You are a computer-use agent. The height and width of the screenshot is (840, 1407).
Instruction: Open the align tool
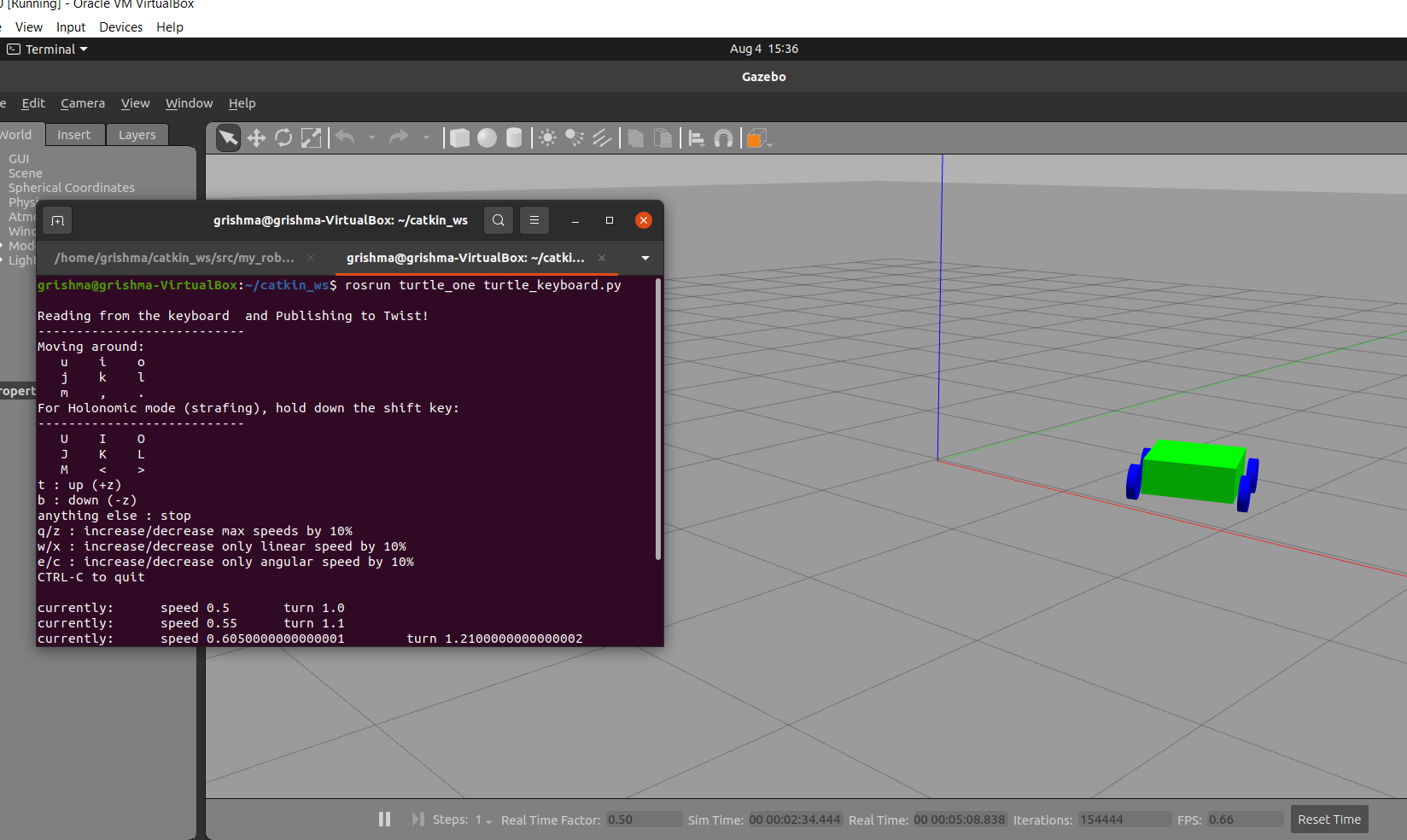[697, 137]
